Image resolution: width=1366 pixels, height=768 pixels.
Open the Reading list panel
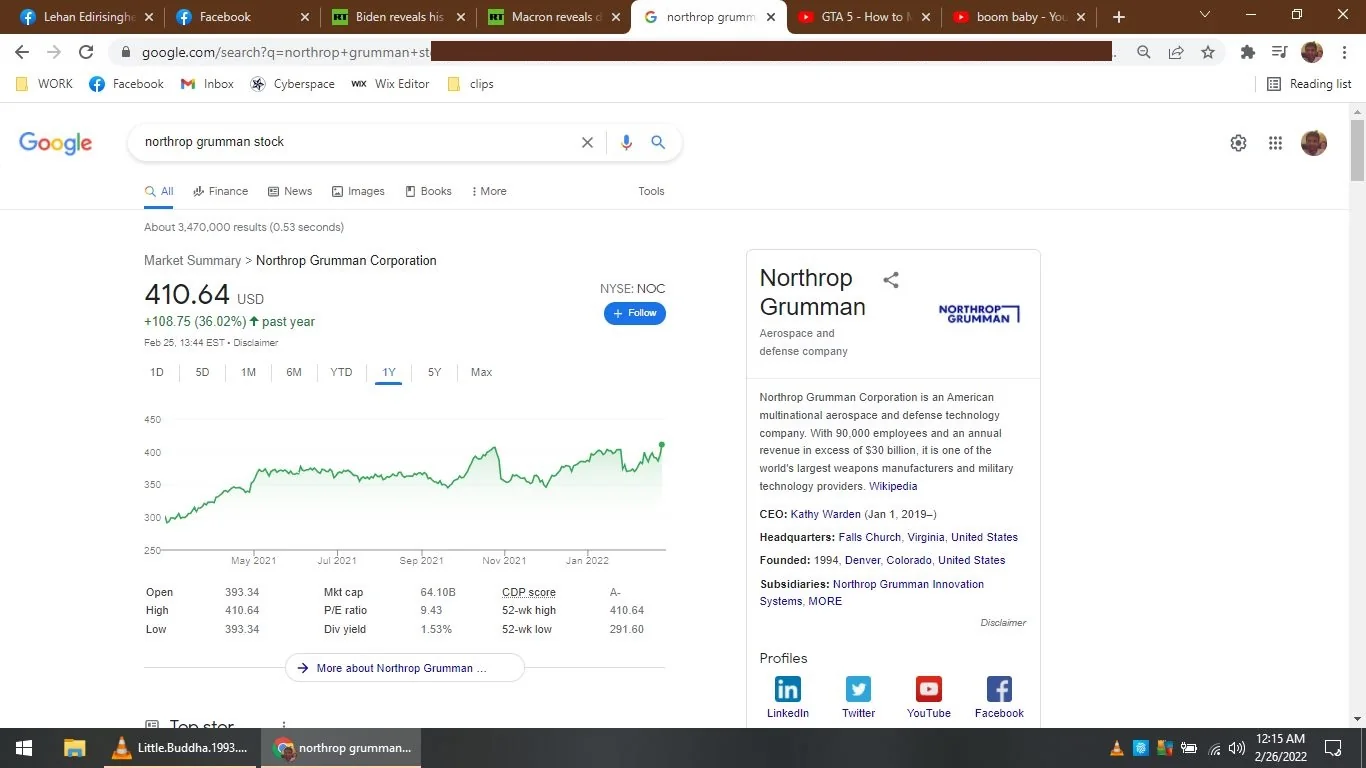tap(1309, 84)
